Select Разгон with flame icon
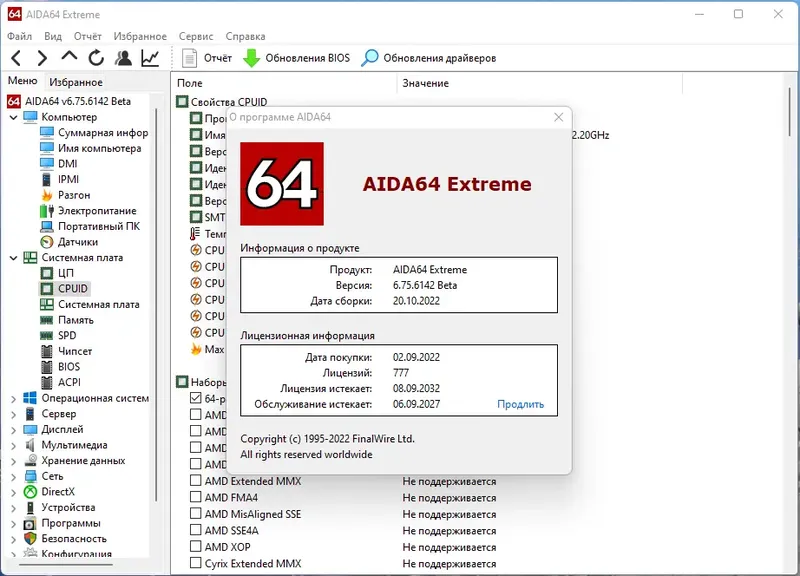This screenshot has height=576, width=800. coord(65,195)
